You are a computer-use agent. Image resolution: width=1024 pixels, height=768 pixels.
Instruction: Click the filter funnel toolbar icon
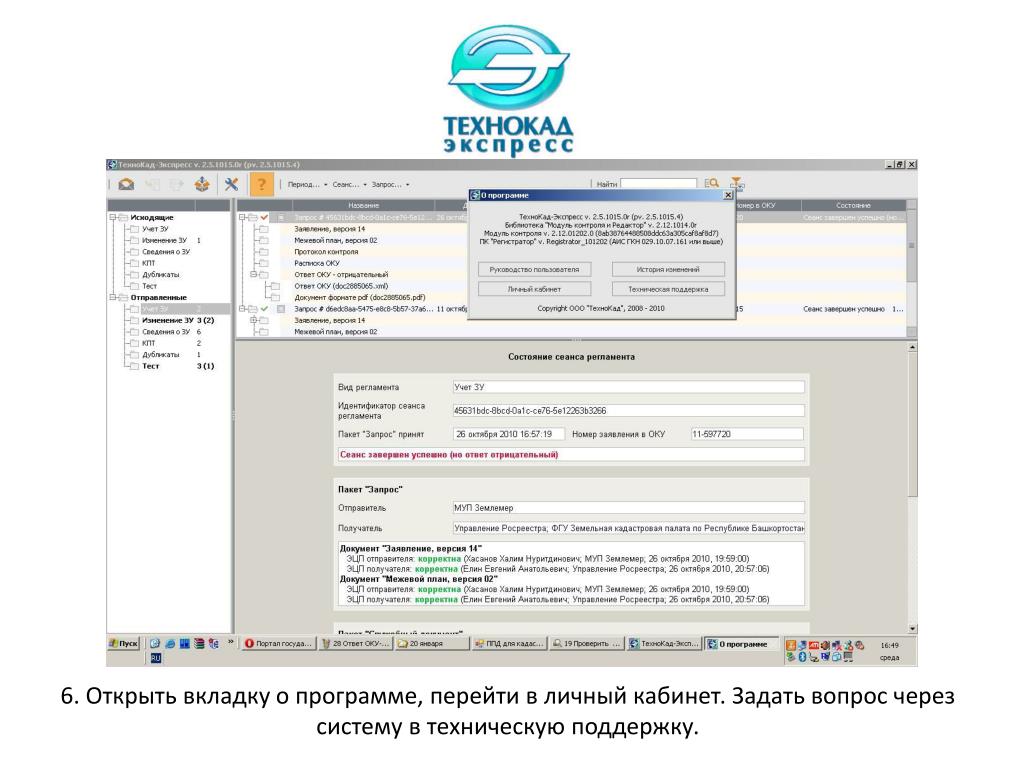click(x=737, y=184)
